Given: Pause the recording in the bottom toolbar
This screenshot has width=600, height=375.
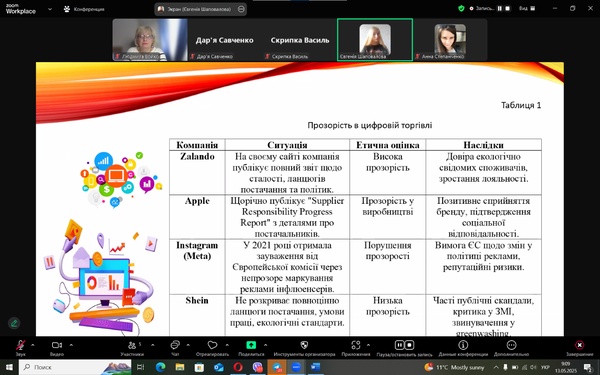Looking at the screenshot, I should [399, 345].
